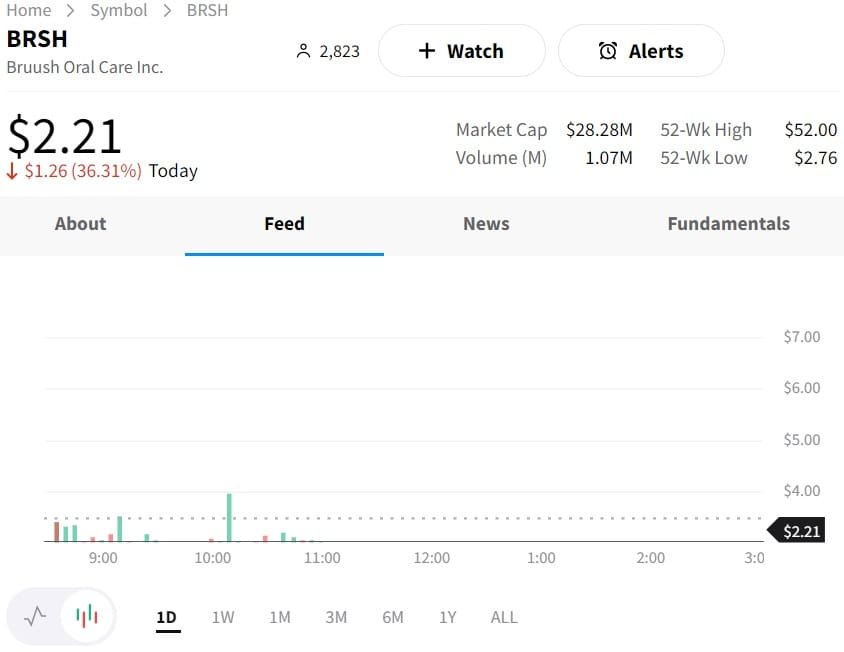Switch to line chart view icon
The width and height of the screenshot is (844, 652).
click(35, 616)
